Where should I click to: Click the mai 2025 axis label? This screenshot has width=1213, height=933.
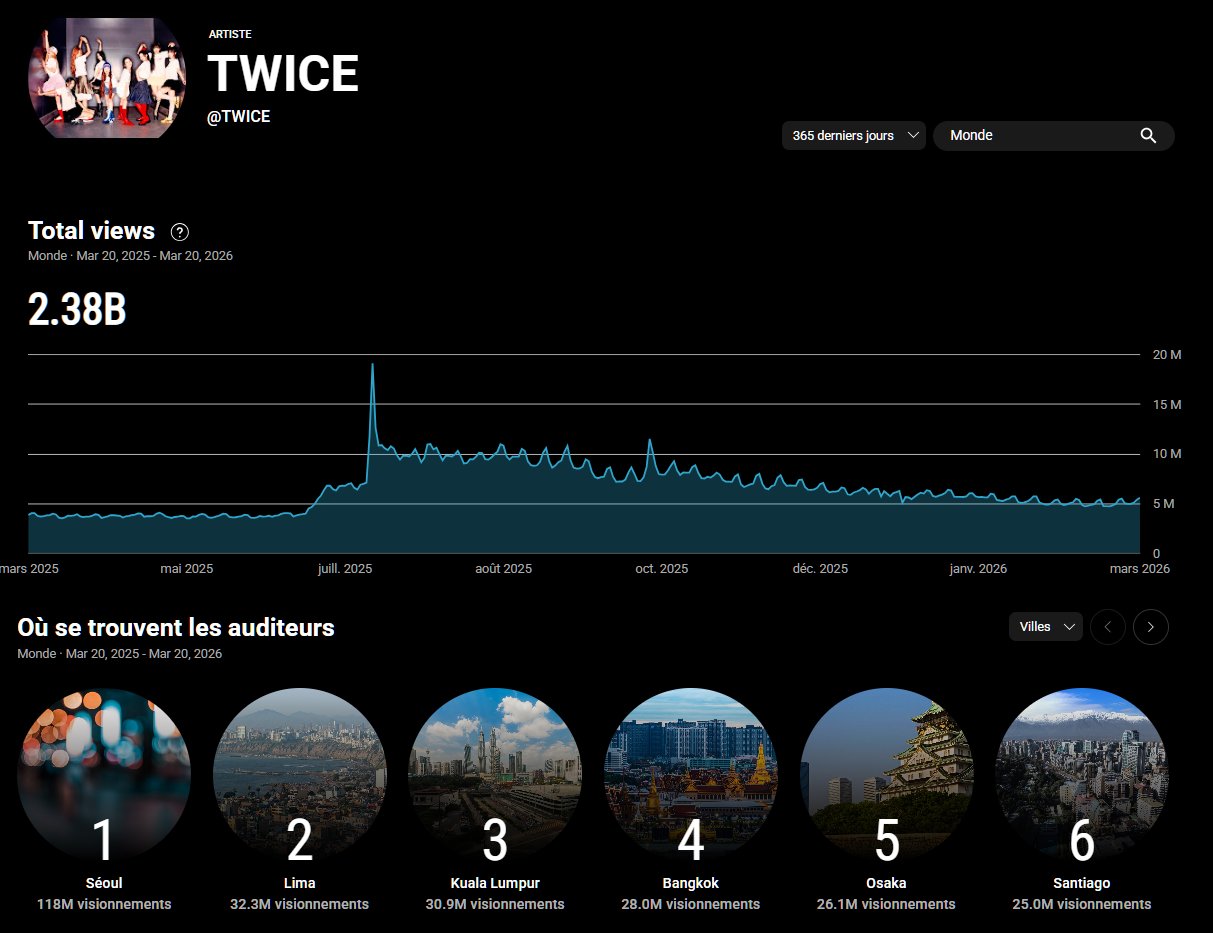187,568
